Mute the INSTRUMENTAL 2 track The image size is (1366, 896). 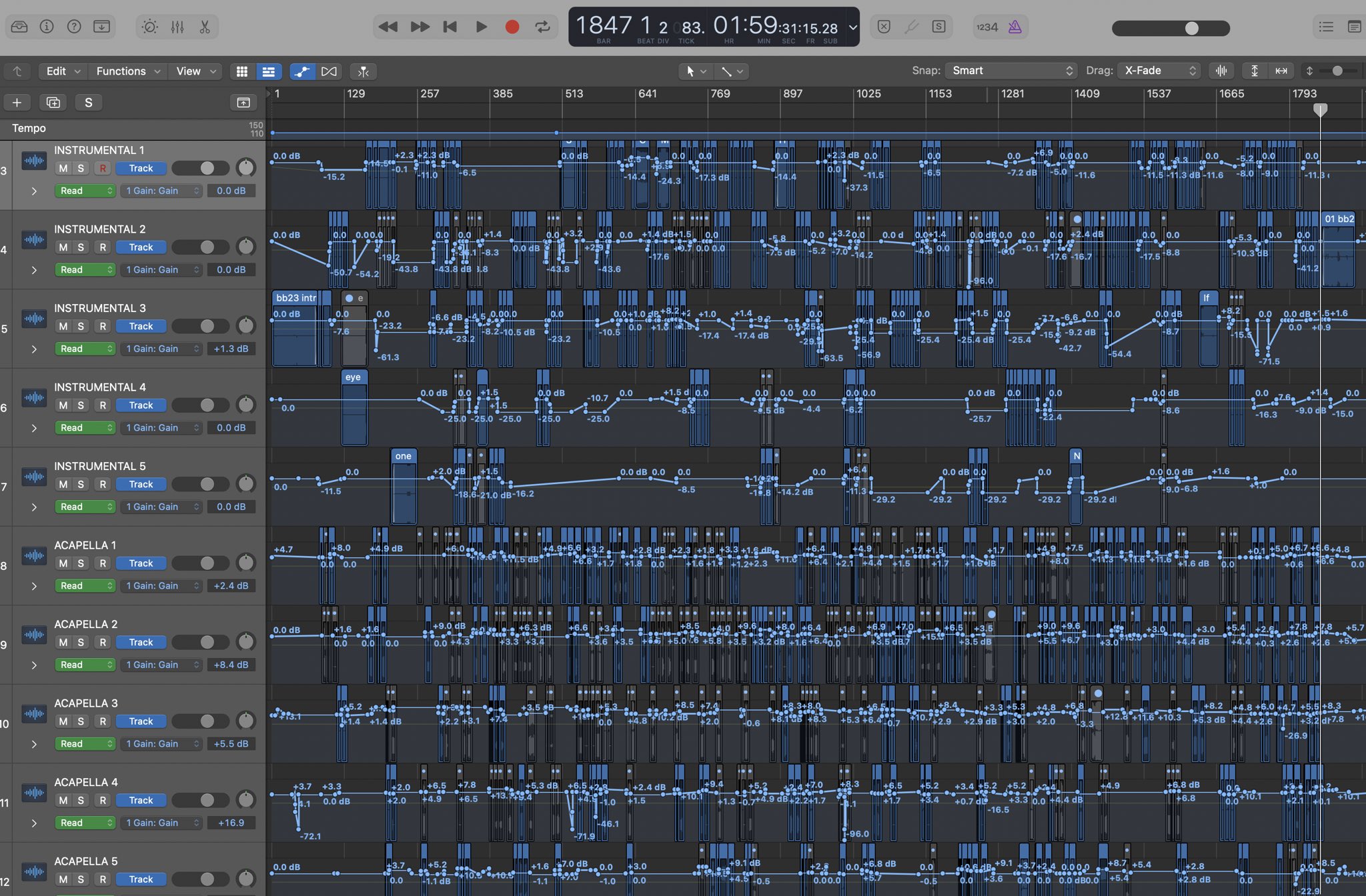[63, 247]
